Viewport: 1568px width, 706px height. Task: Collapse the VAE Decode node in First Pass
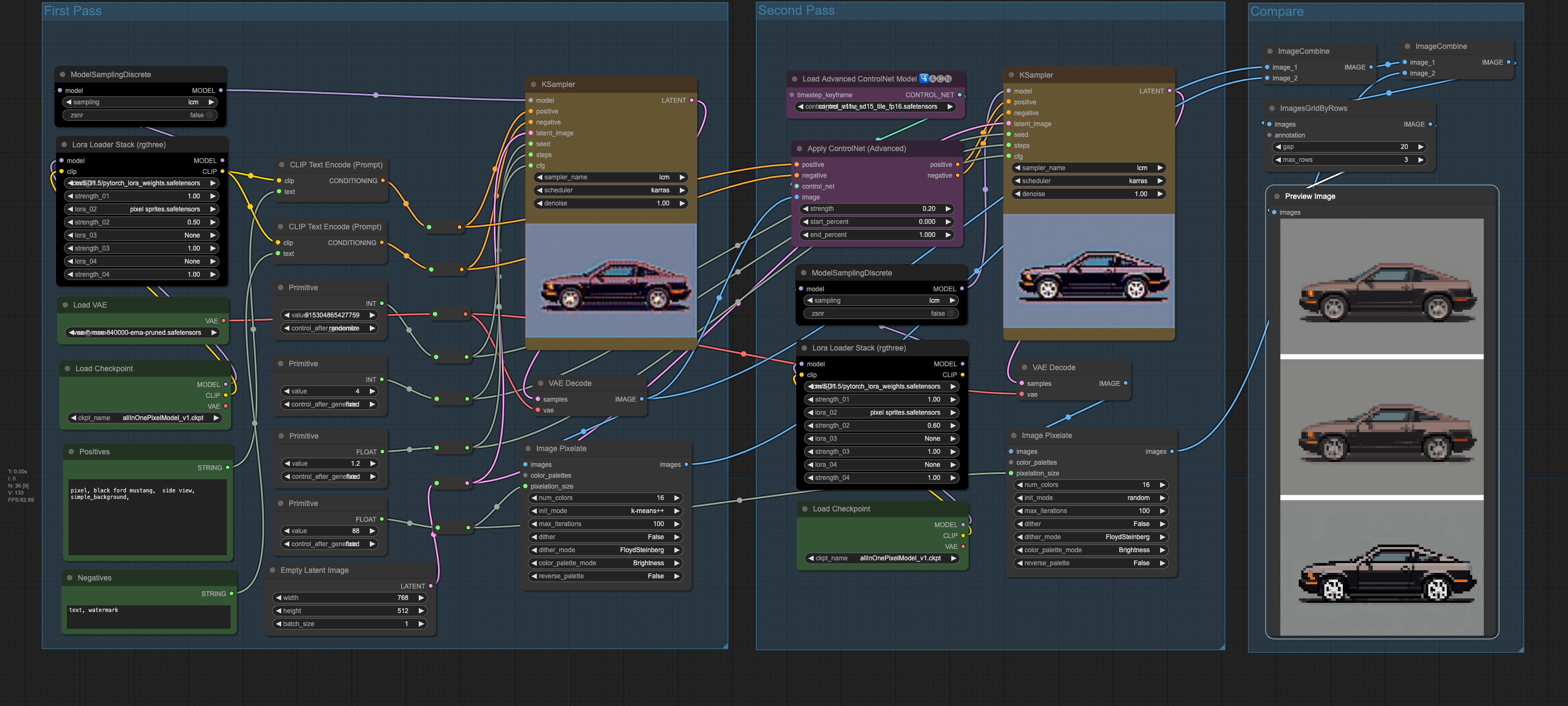click(541, 383)
